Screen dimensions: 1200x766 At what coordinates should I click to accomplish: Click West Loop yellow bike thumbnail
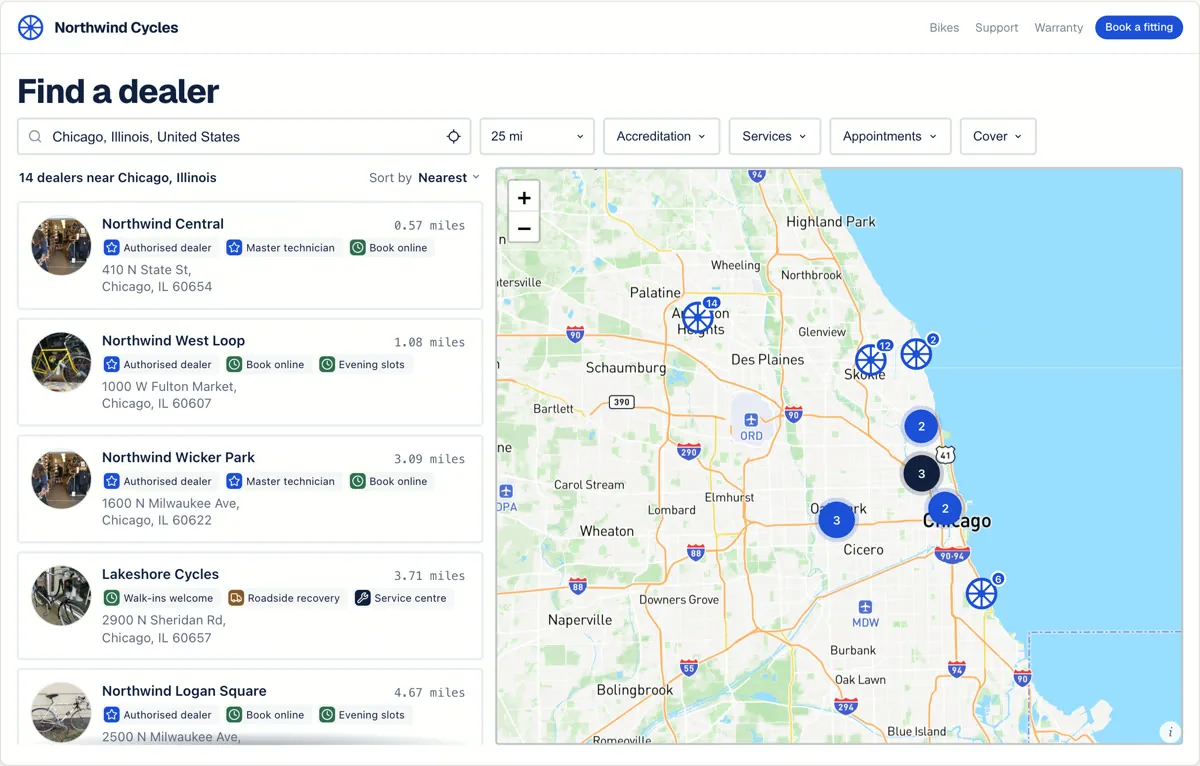tap(61, 362)
